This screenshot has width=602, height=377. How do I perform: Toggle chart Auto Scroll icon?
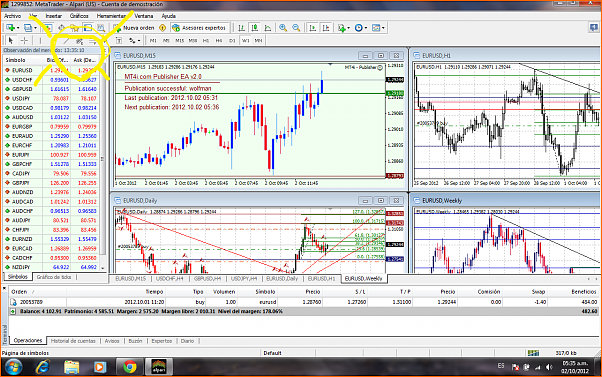313,28
